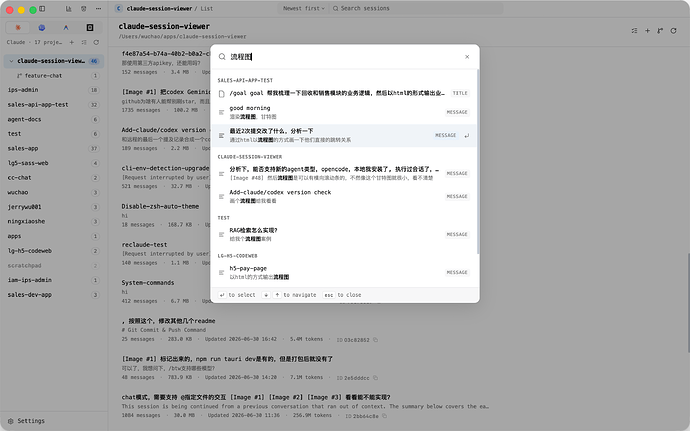Open the Newest first sort dropdown
Image resolution: width=690 pixels, height=431 pixels.
pyautogui.click(x=304, y=8)
